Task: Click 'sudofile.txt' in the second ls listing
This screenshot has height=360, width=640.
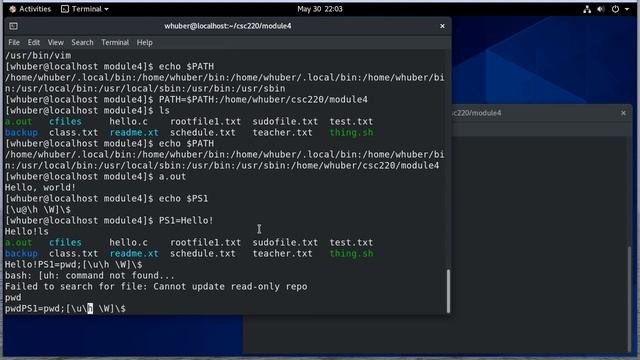Action: point(285,242)
